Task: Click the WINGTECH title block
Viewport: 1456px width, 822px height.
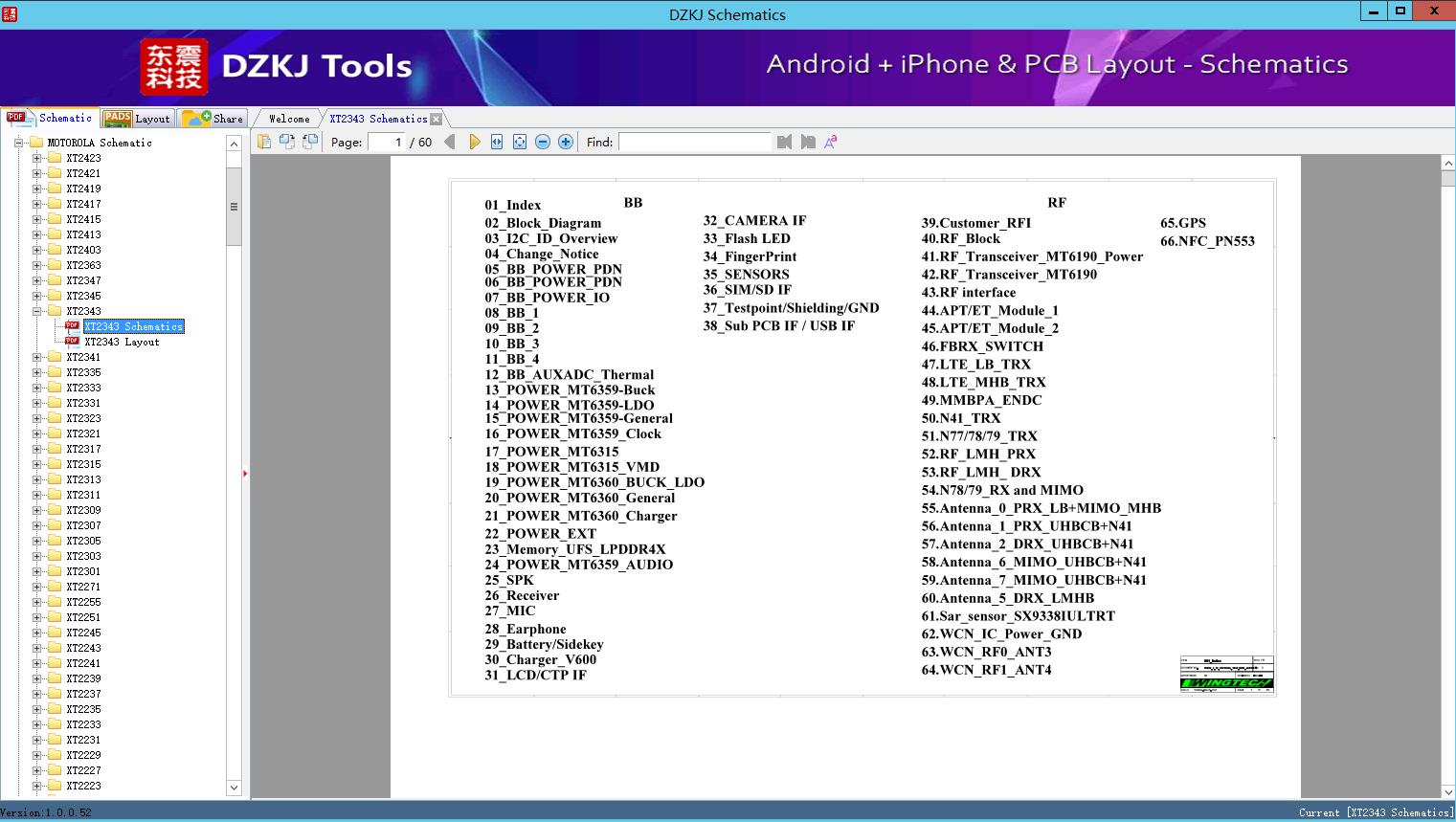Action: click(x=1226, y=674)
